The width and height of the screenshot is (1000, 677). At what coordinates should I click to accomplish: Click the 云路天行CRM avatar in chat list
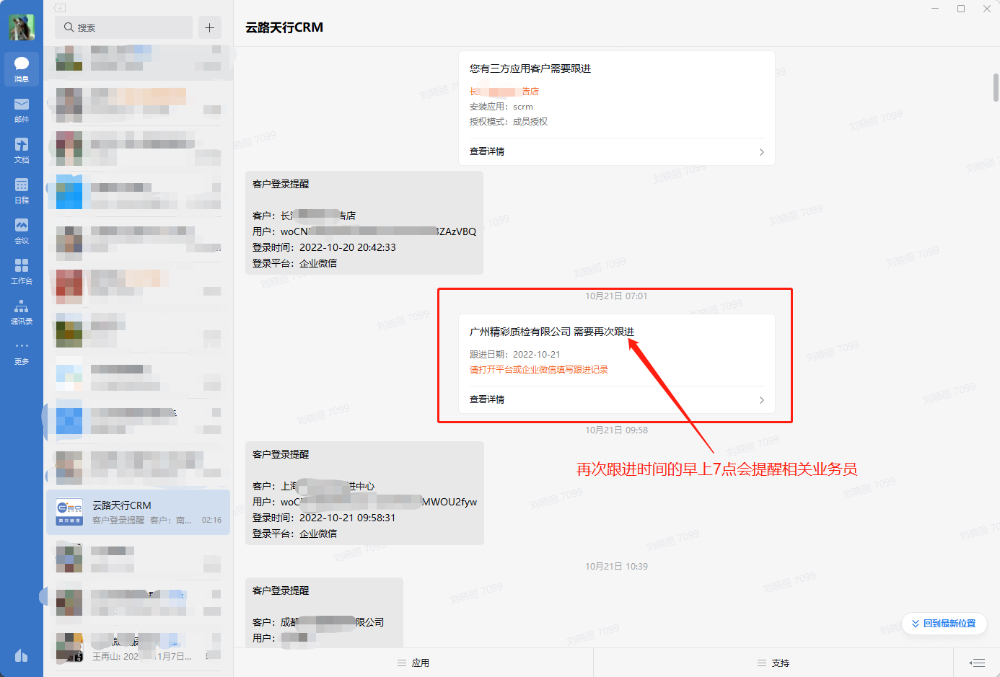point(69,512)
